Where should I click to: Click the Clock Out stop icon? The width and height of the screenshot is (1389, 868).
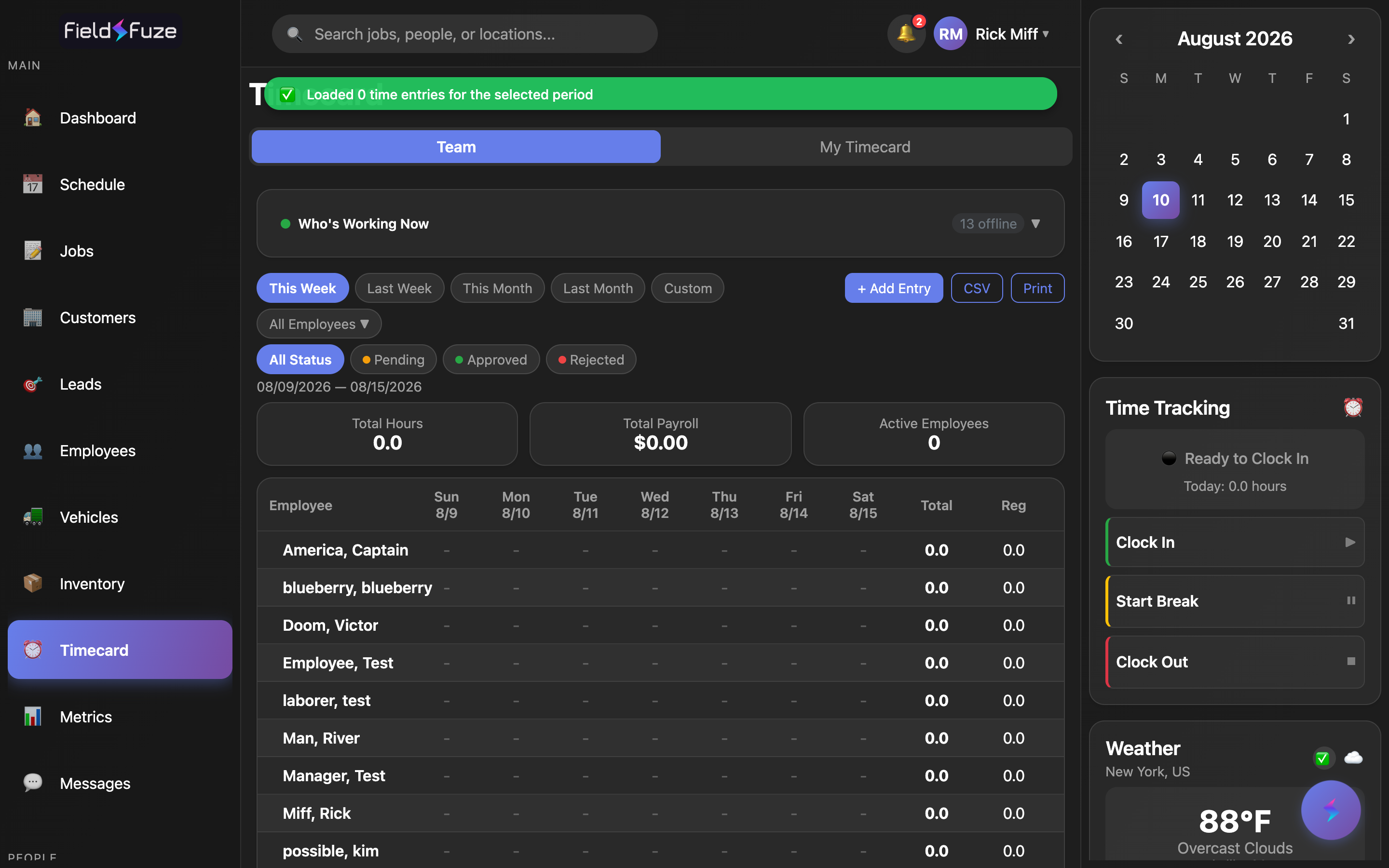(x=1351, y=661)
